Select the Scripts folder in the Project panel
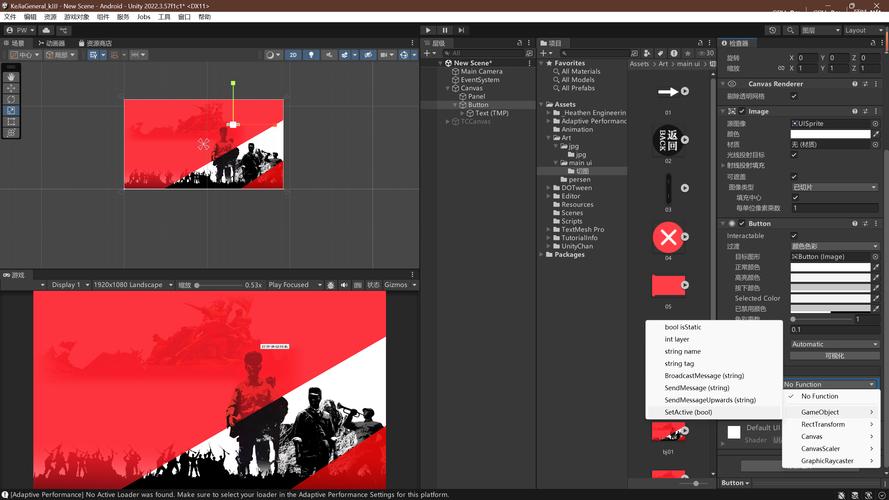Image resolution: width=889 pixels, height=500 pixels. (x=572, y=221)
